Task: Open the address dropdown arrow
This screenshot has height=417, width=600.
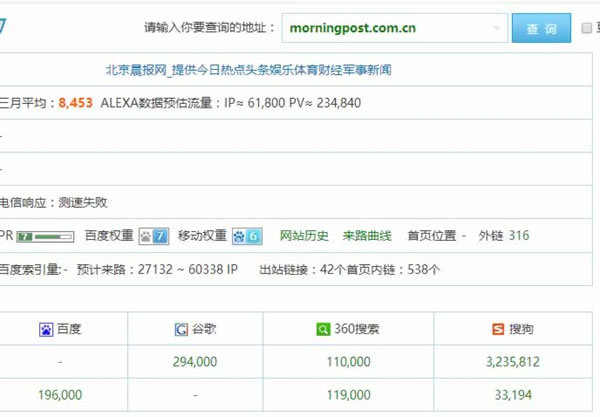Action: (496, 28)
